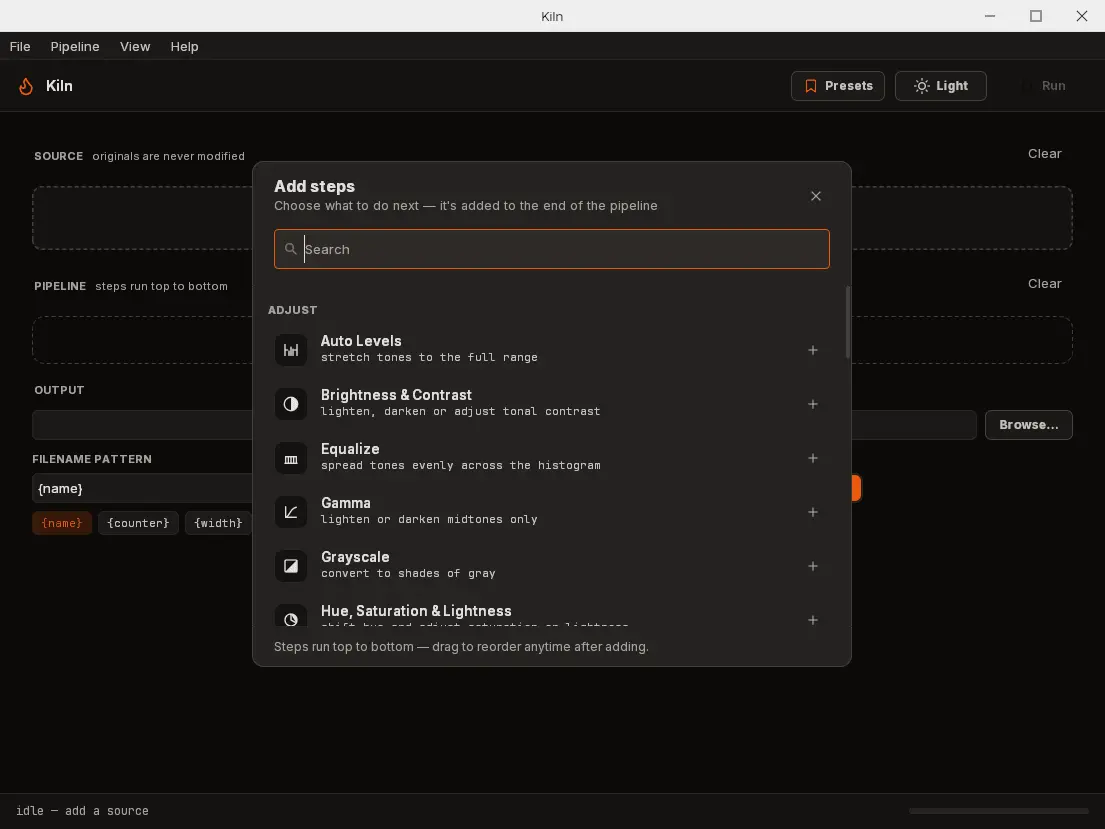This screenshot has width=1105, height=829.
Task: Click the Run button
Action: click(1044, 86)
